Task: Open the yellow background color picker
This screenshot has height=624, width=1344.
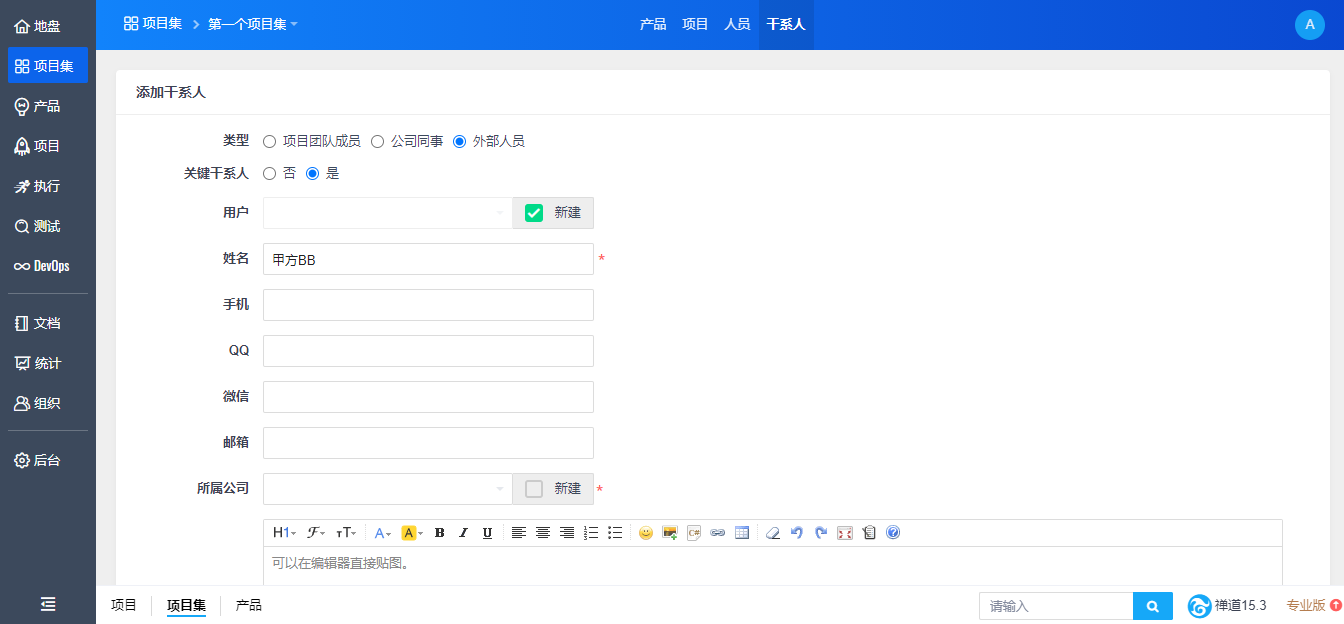Action: point(412,533)
